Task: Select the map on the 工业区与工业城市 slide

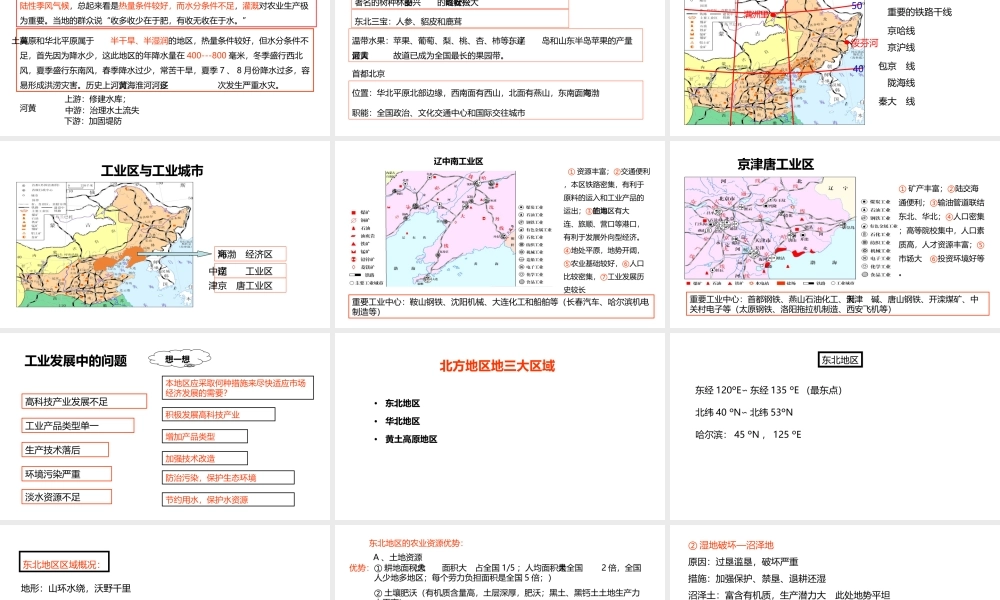Action: click(105, 245)
